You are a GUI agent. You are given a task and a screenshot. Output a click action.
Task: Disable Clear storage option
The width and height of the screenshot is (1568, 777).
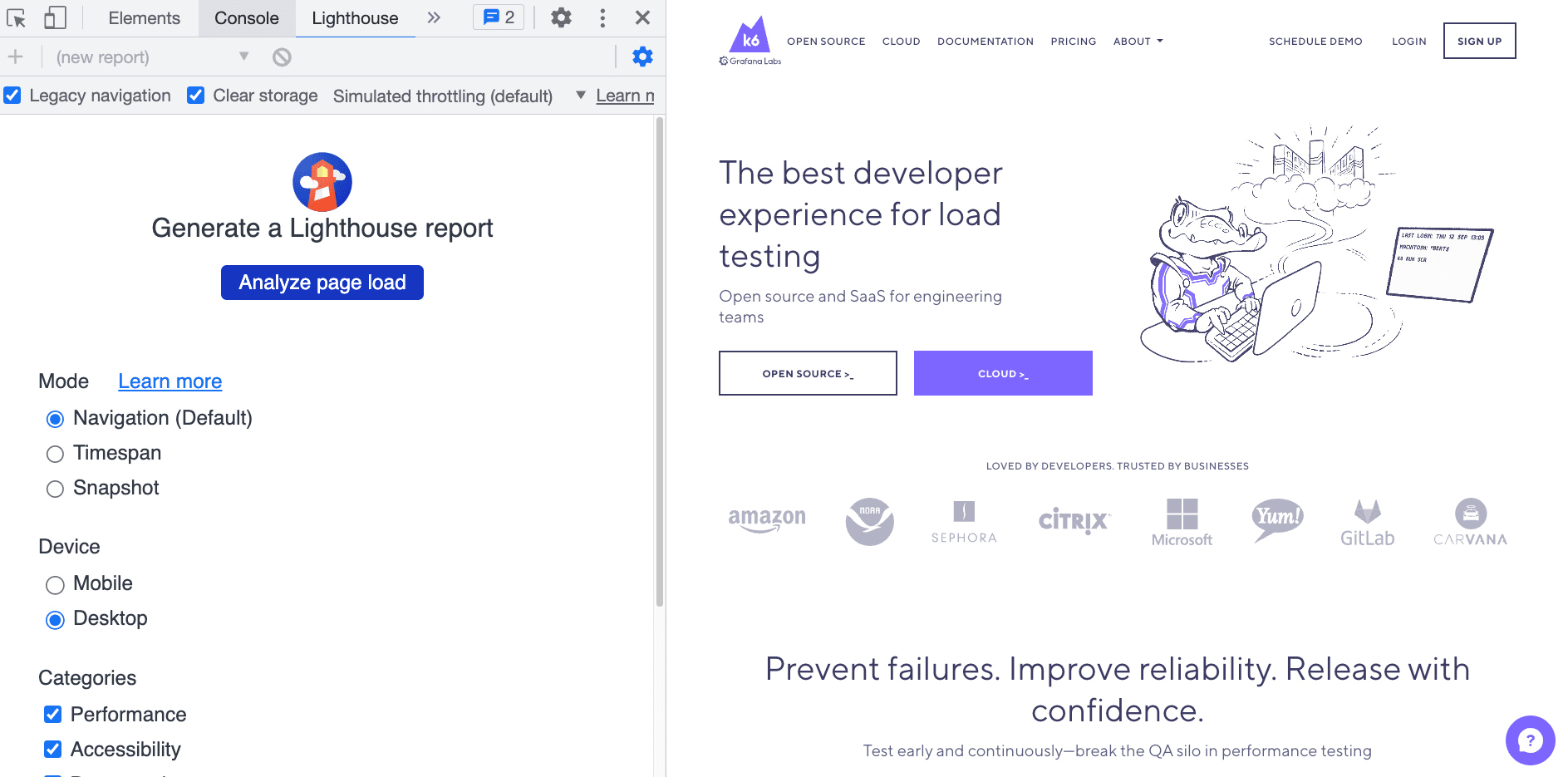click(195, 96)
